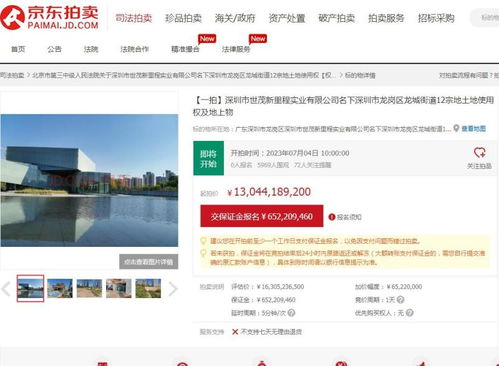Open the 公告 sub navigation item
Image resolution: width=499 pixels, height=366 pixels.
click(x=54, y=49)
